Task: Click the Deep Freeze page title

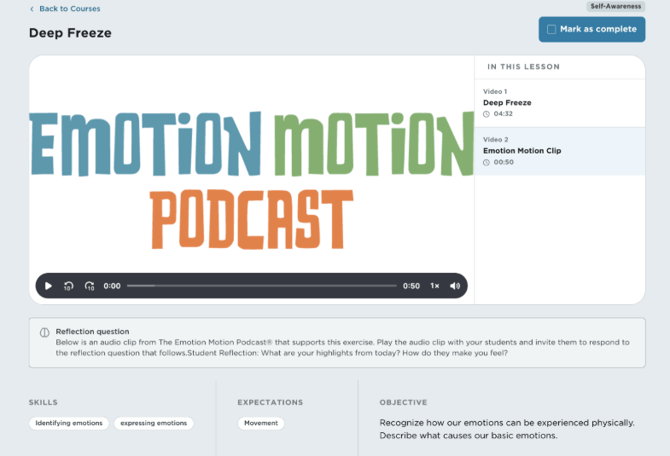Action: pyautogui.click(x=70, y=33)
